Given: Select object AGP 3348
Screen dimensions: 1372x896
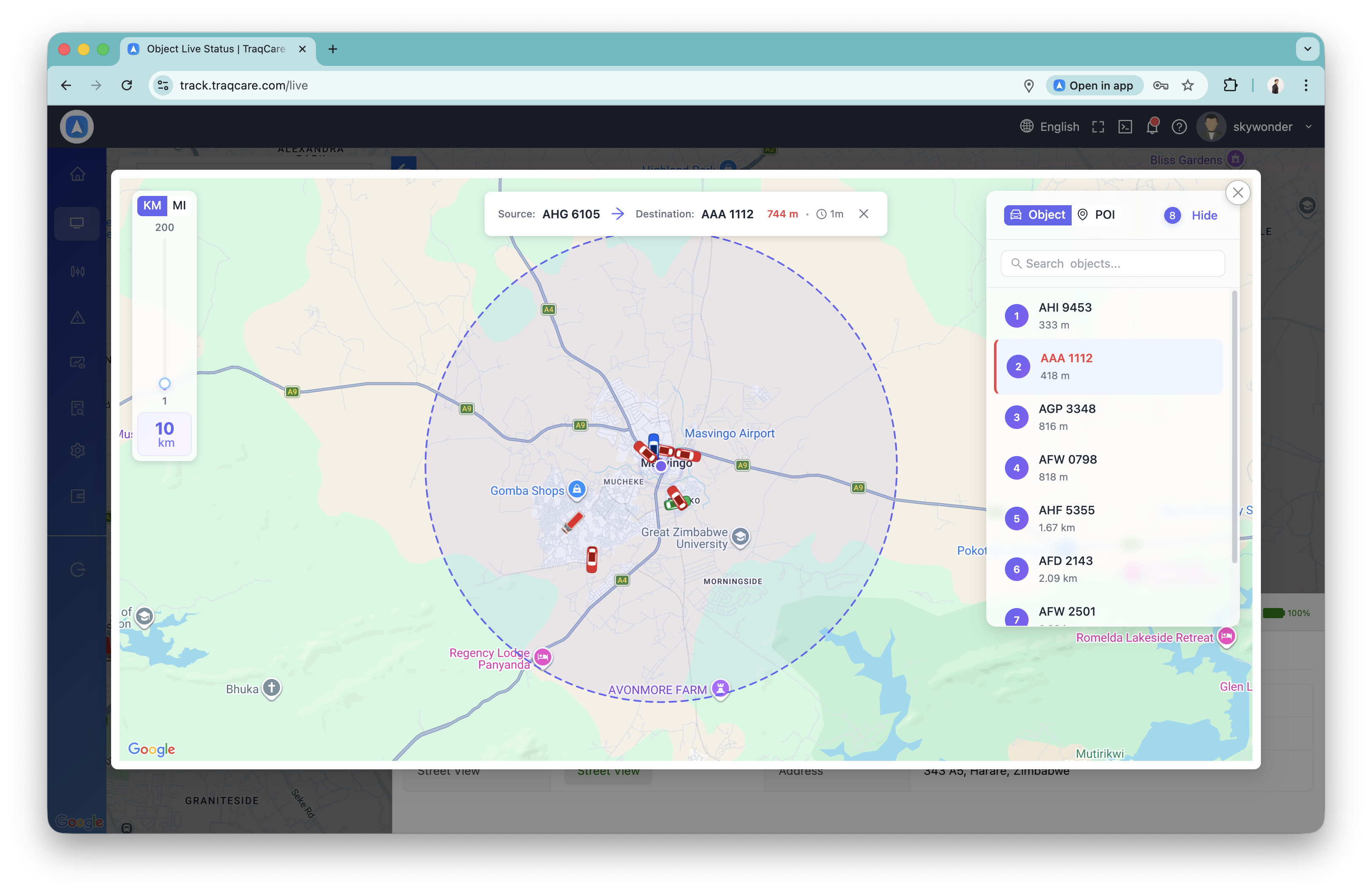Looking at the screenshot, I should pyautogui.click(x=1108, y=417).
